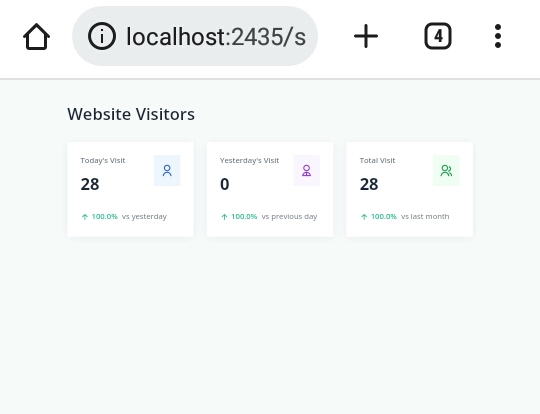Open a new tab with plus icon
The width and height of the screenshot is (540, 414).
tap(366, 36)
